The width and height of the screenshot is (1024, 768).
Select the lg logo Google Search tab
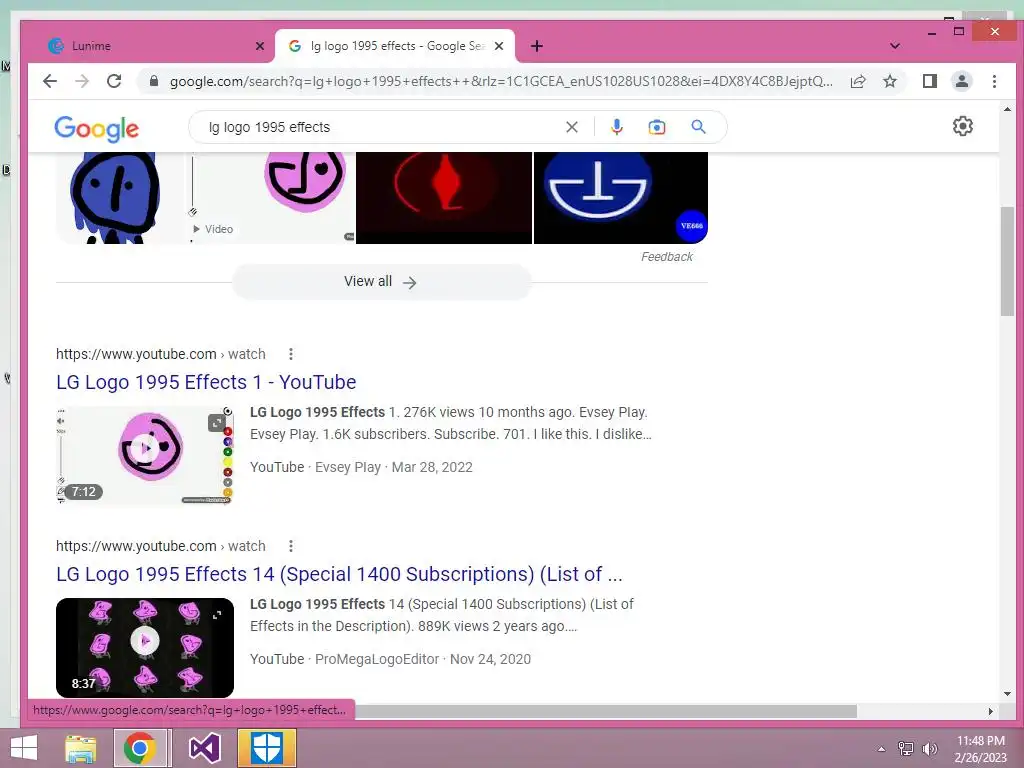click(x=394, y=46)
